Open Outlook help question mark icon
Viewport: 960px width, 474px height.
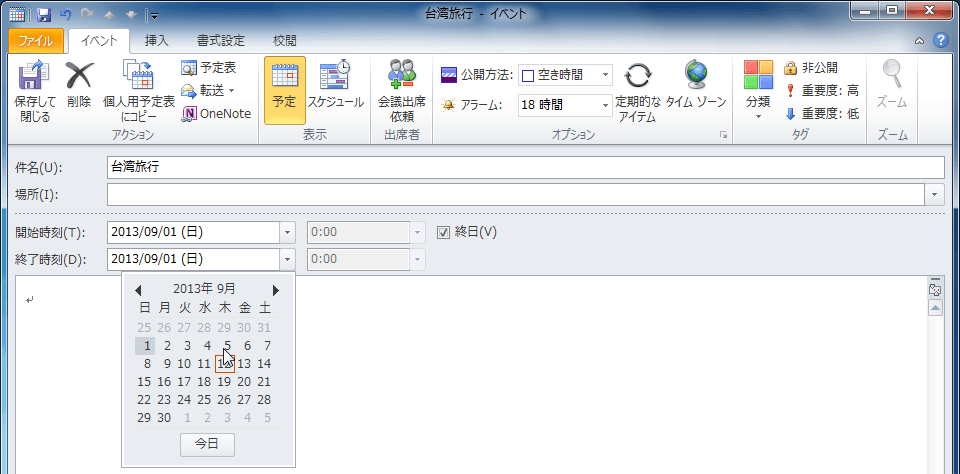click(x=940, y=40)
